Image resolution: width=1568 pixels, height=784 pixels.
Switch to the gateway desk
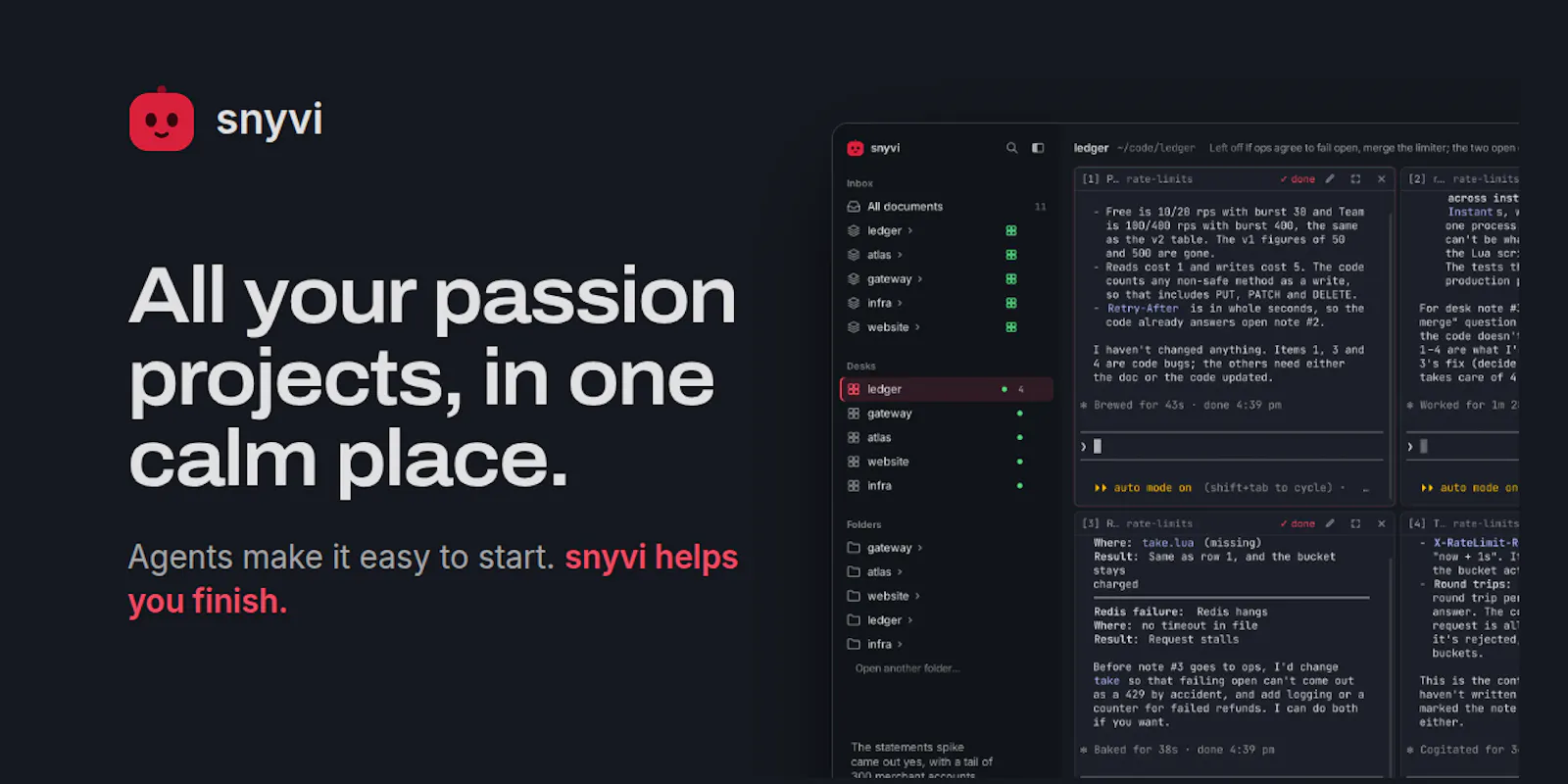click(x=946, y=414)
